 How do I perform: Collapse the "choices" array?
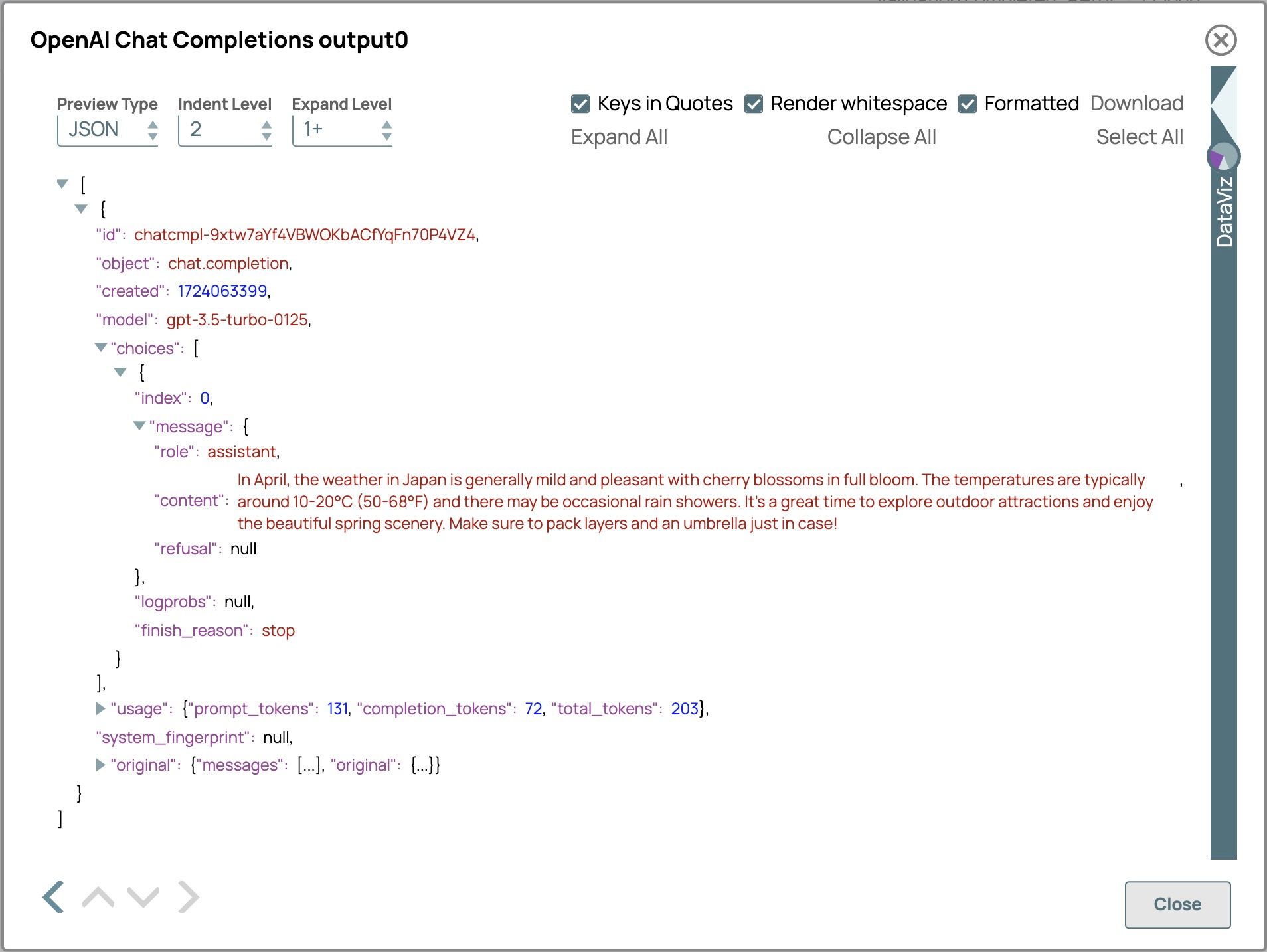pos(101,347)
